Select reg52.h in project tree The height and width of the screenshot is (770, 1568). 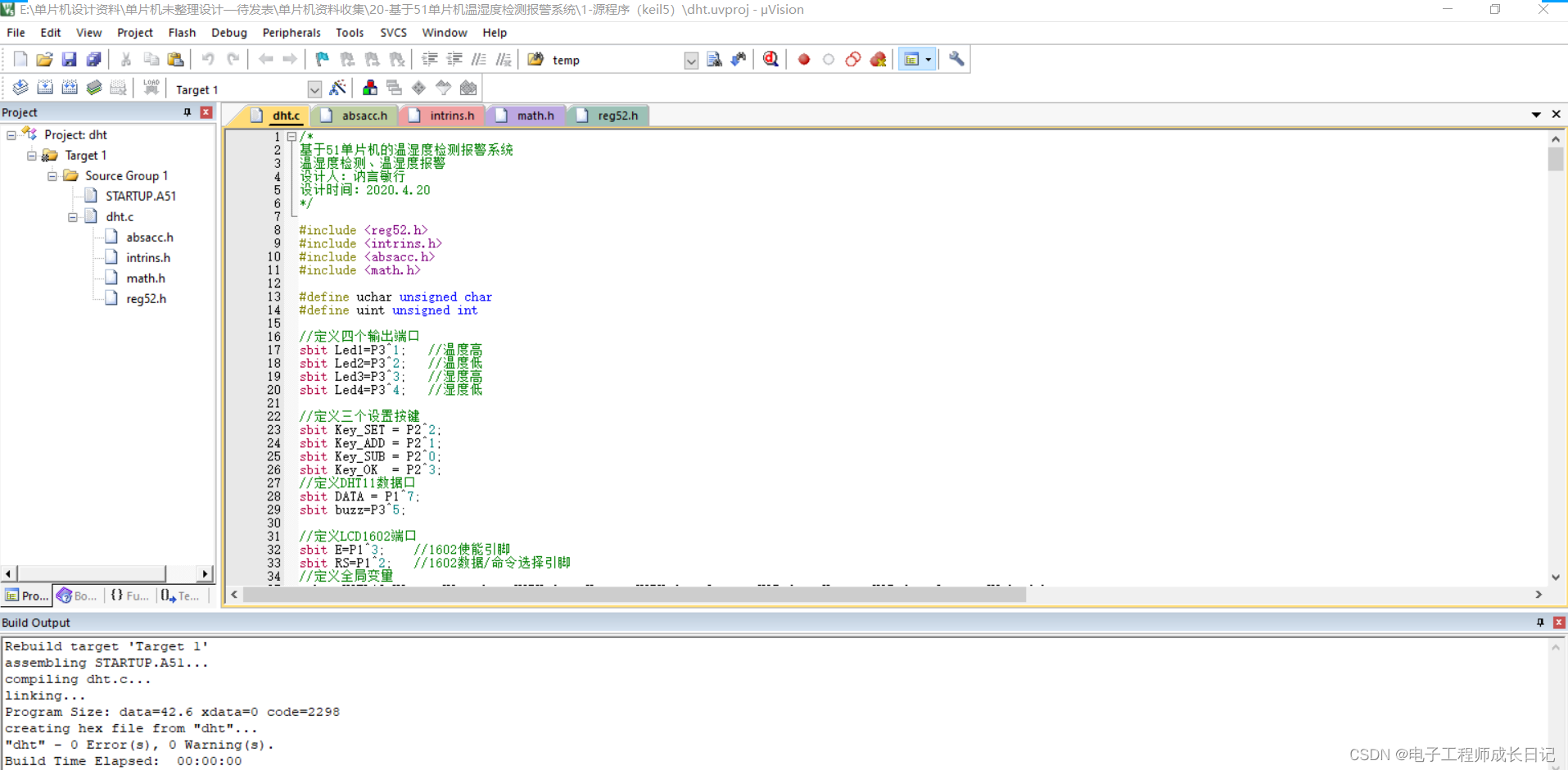pyautogui.click(x=146, y=299)
